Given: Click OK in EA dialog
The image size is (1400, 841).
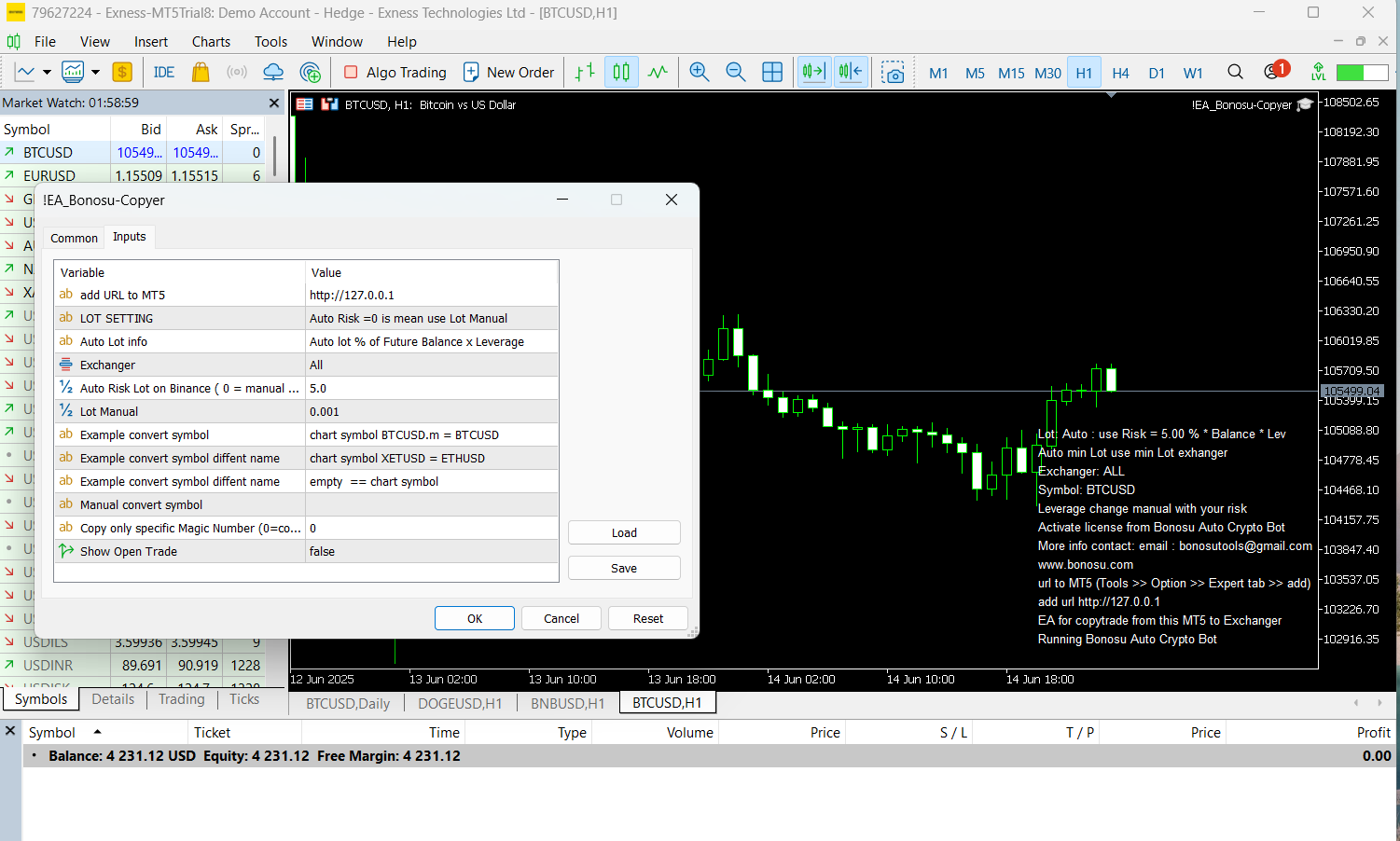Looking at the screenshot, I should [x=475, y=618].
